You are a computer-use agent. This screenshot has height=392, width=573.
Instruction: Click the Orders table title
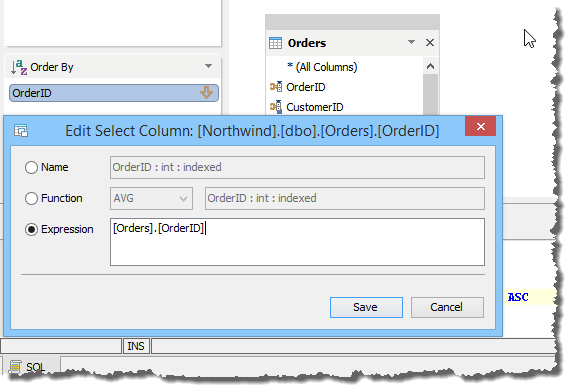[x=307, y=43]
